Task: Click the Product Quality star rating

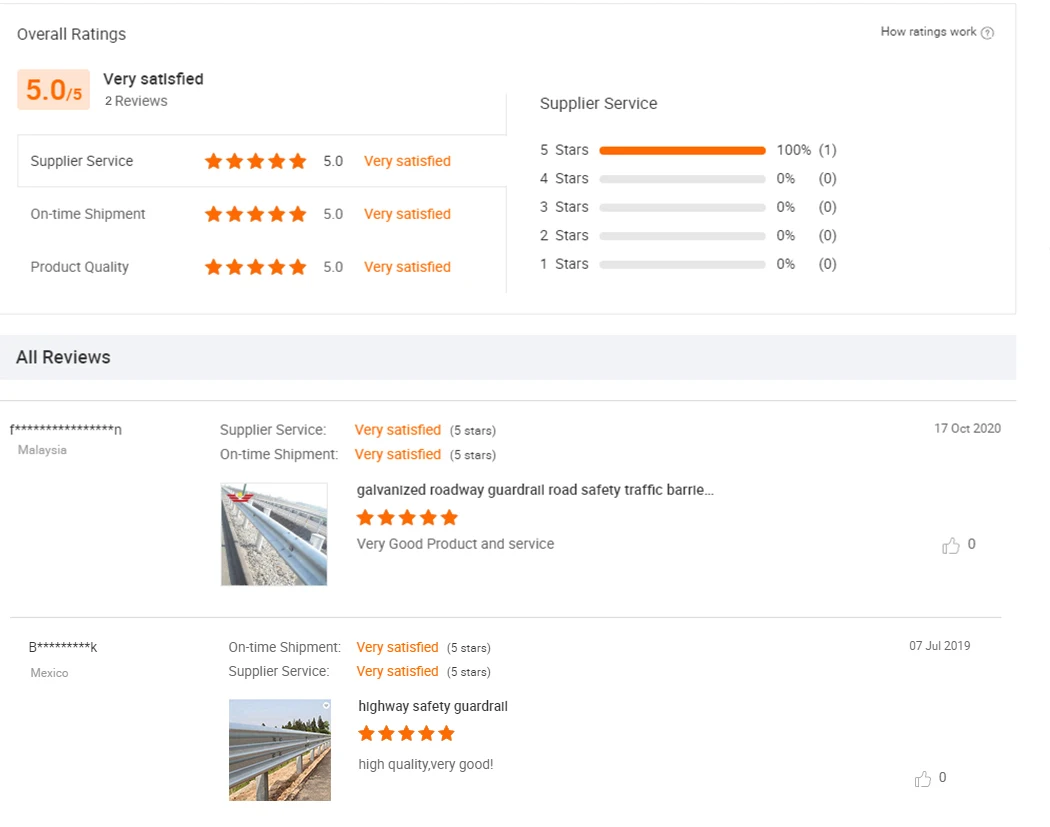Action: point(255,267)
